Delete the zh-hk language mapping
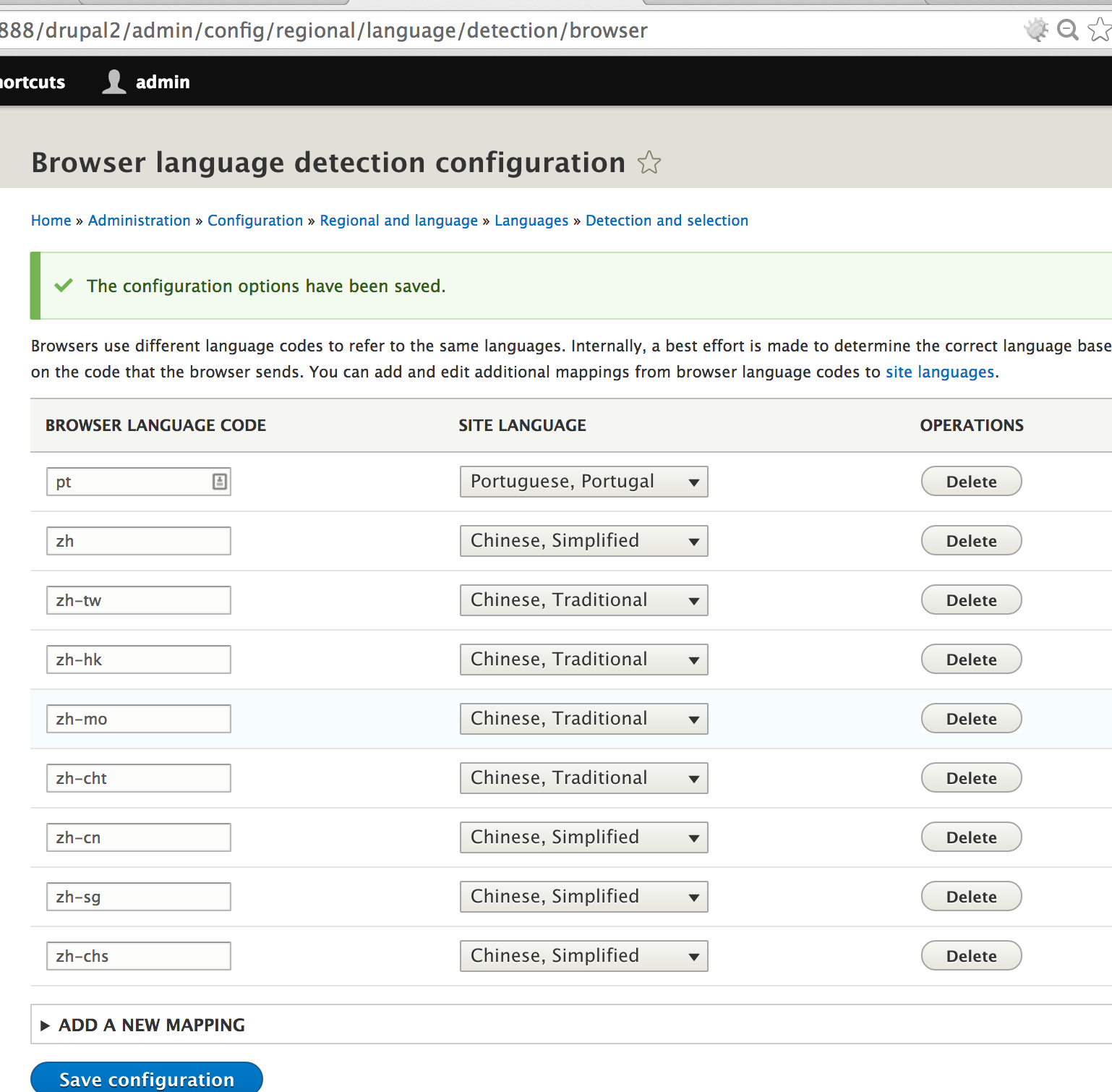Viewport: 1112px width, 1092px height. 972,660
